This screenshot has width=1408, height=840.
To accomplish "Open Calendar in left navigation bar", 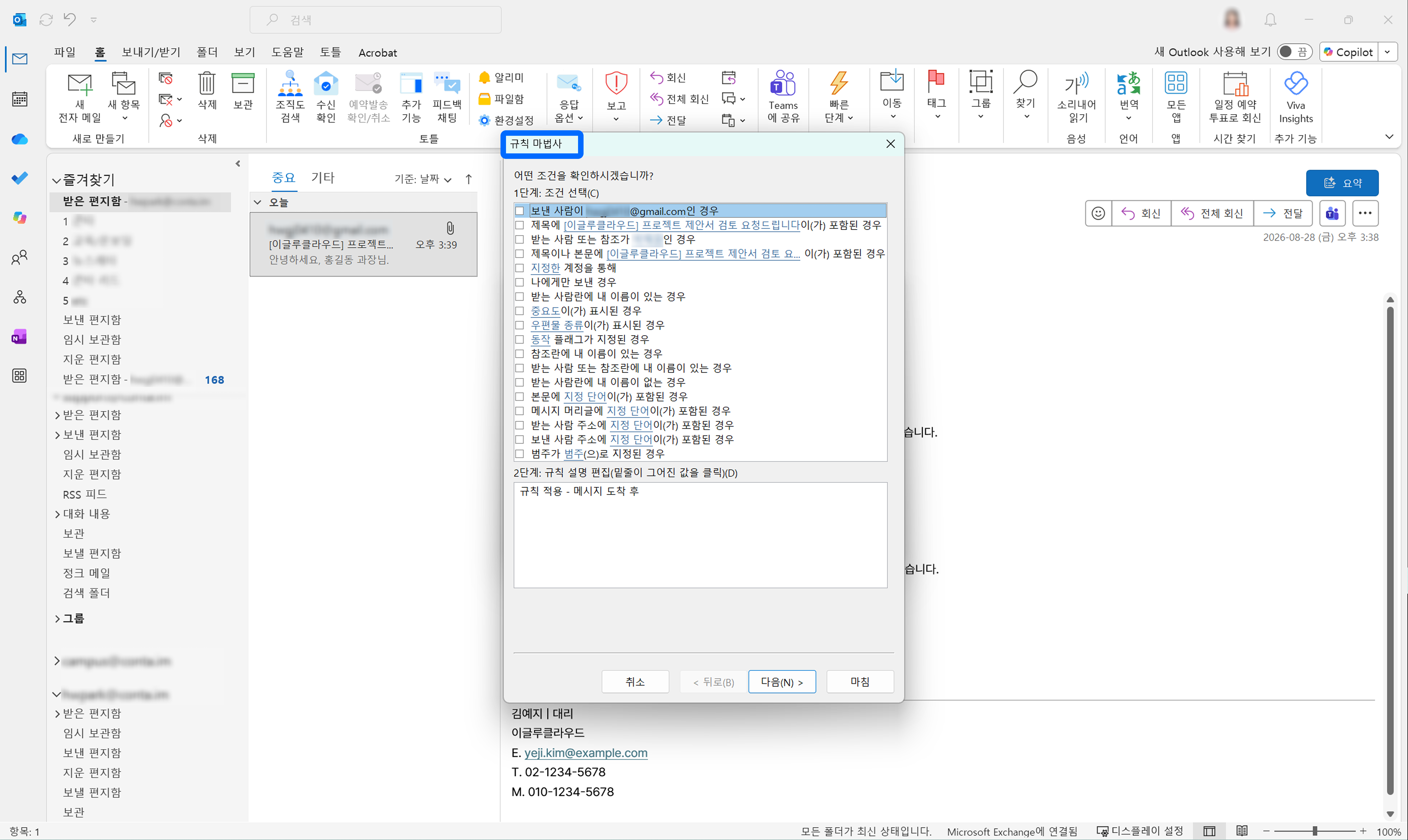I will pyautogui.click(x=20, y=99).
